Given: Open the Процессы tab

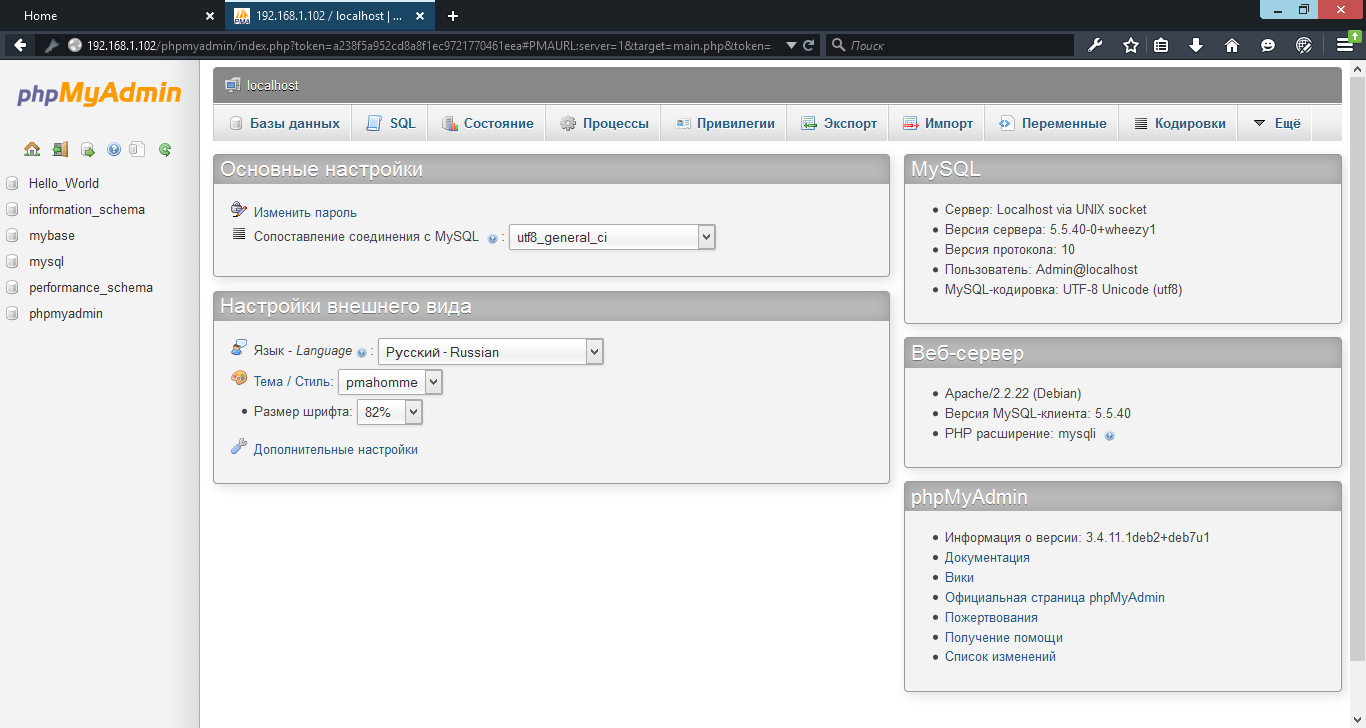Looking at the screenshot, I should click(x=603, y=123).
